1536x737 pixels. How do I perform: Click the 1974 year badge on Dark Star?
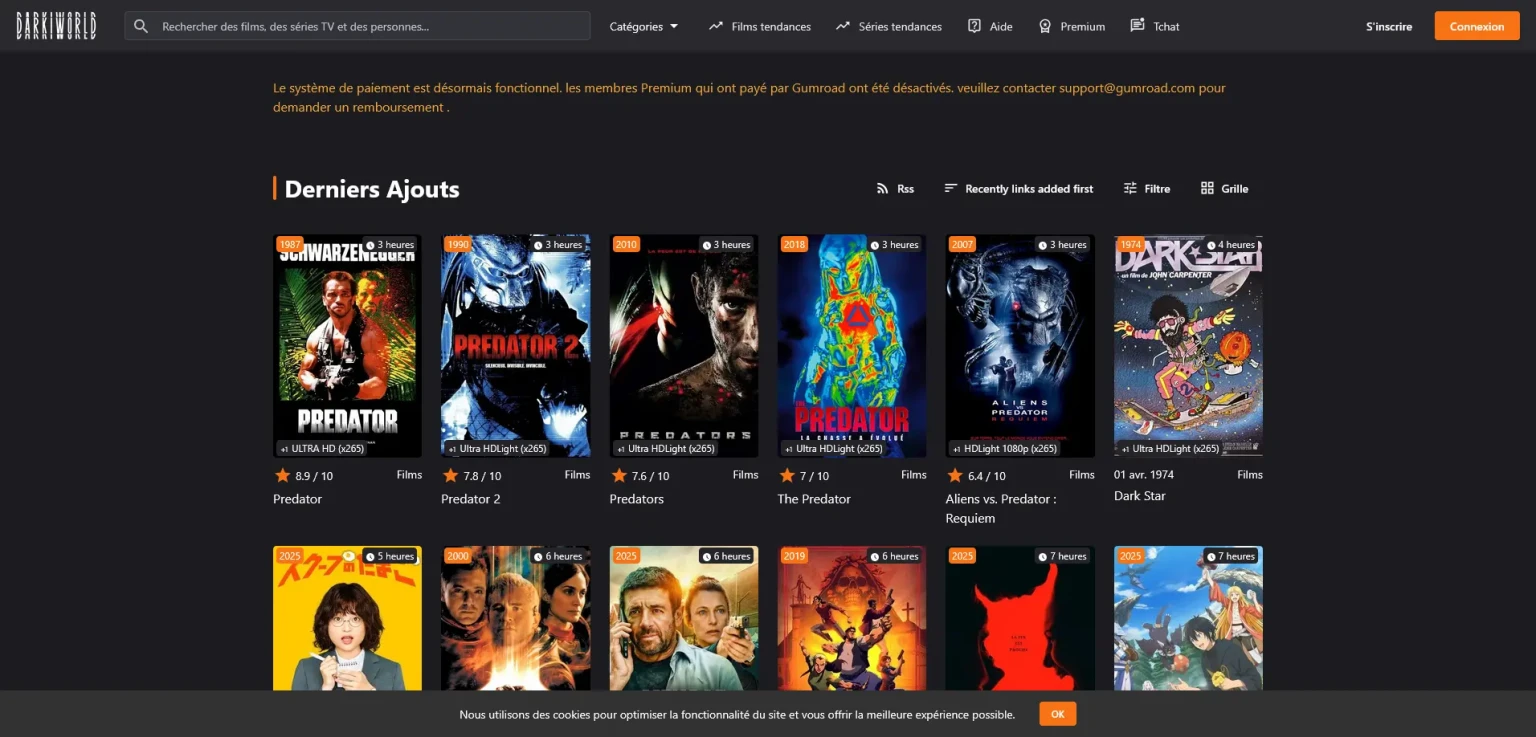click(x=1131, y=245)
